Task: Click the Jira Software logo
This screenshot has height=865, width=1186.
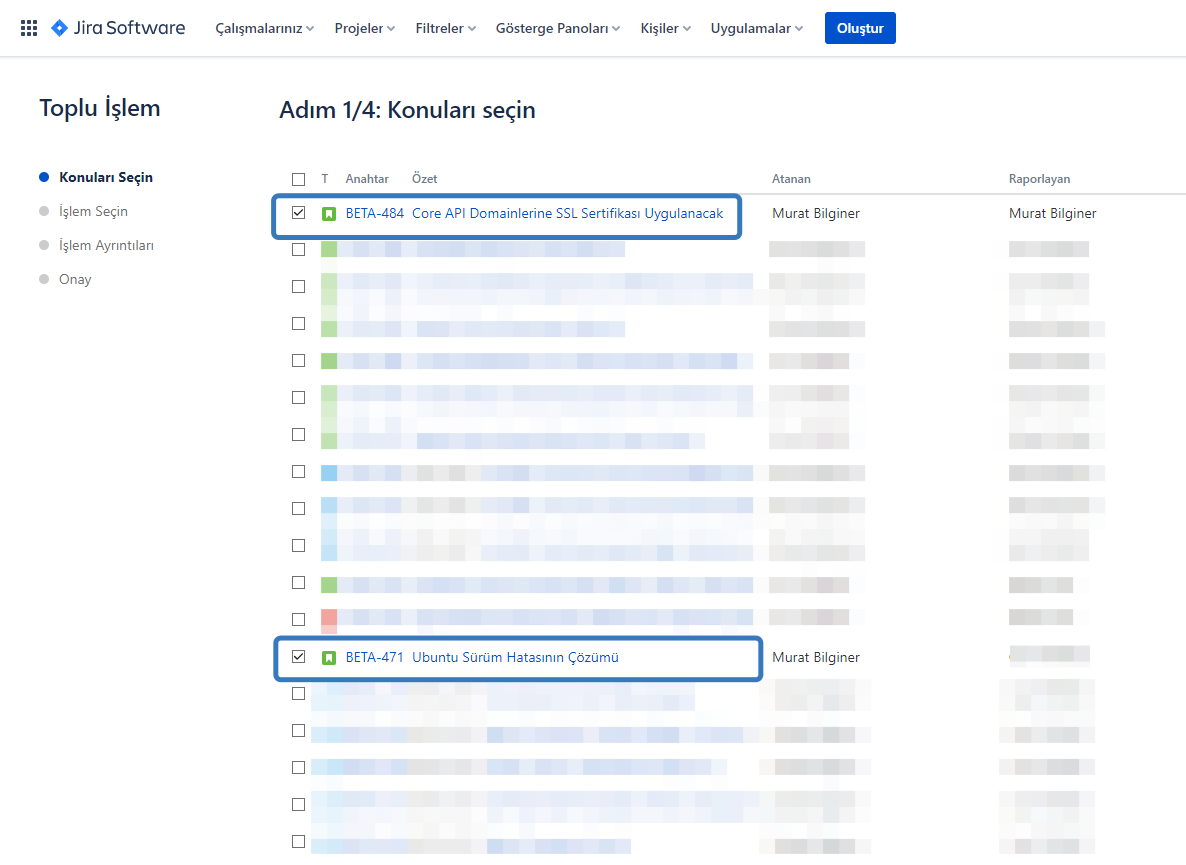Action: [117, 28]
